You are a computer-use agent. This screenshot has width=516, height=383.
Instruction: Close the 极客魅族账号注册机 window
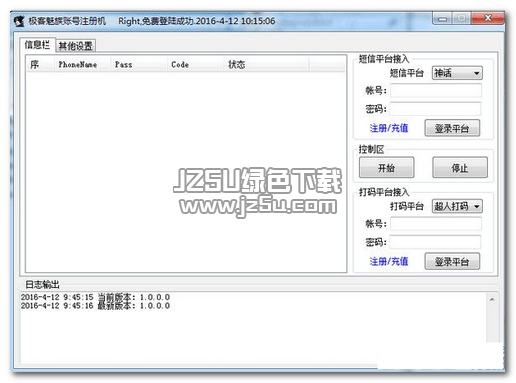point(487,18)
